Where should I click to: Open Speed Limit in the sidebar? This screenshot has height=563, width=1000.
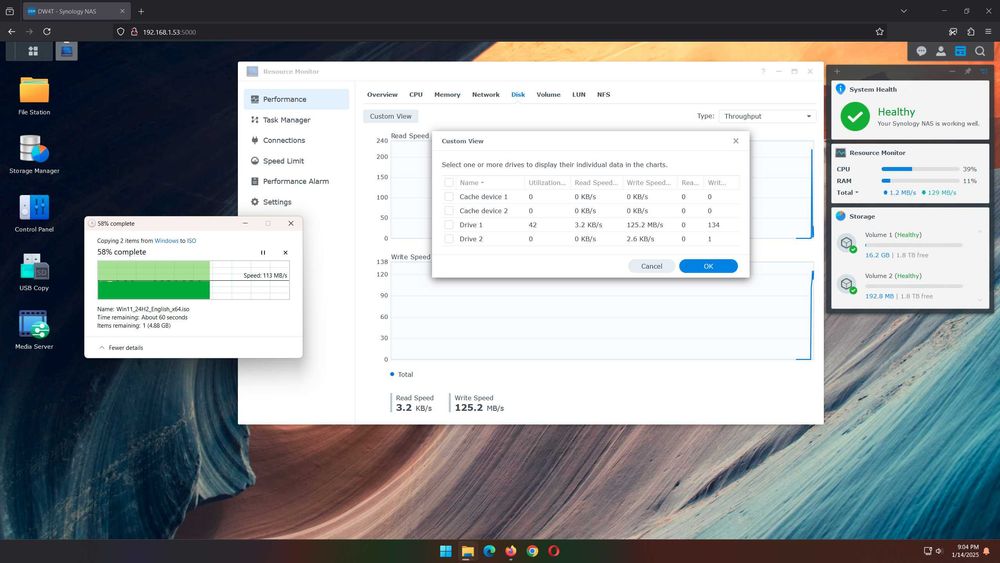click(297, 161)
